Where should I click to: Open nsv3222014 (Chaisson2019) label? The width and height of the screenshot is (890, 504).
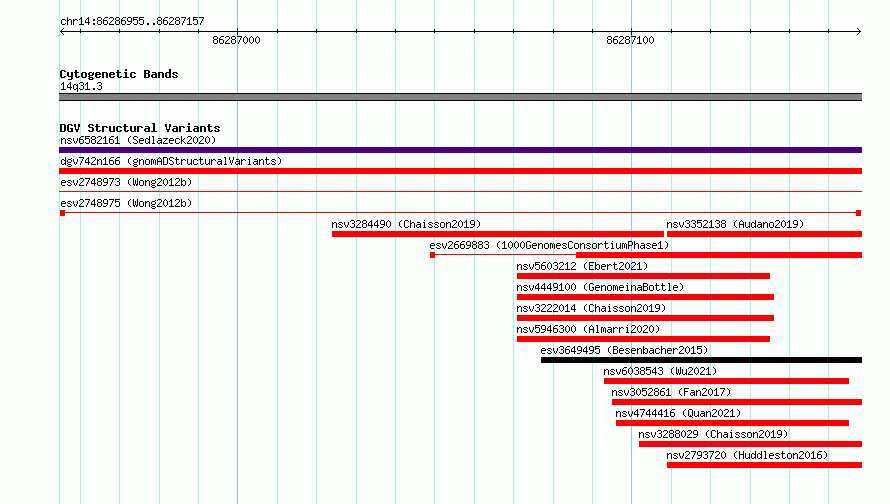591,308
